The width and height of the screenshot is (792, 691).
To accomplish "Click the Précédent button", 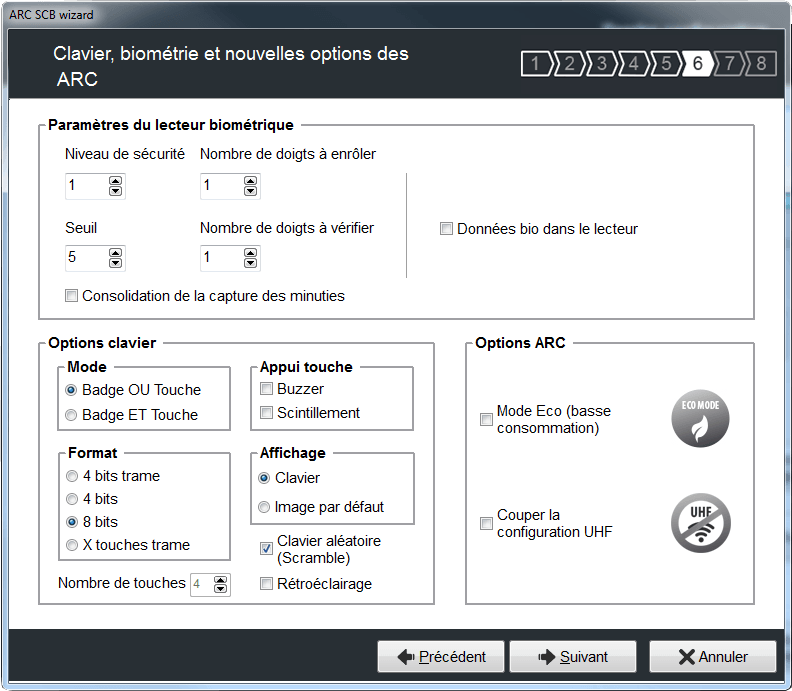I will coord(441,657).
